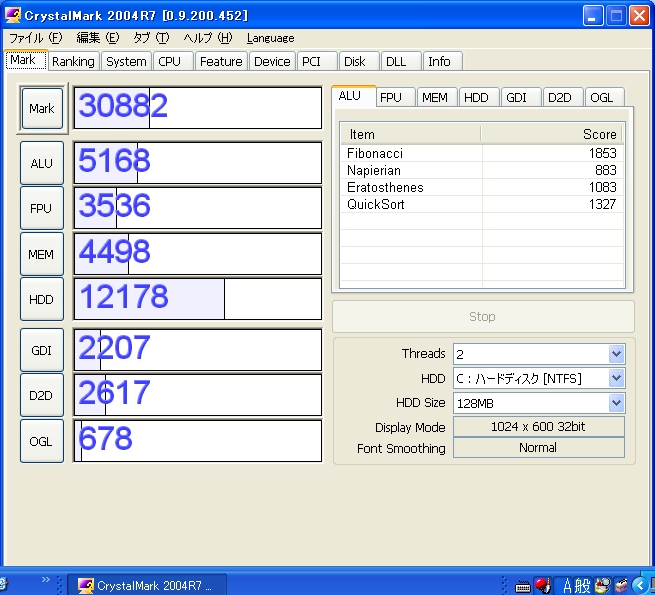Switch to the Ranking tab
The height and width of the screenshot is (595, 655).
[x=73, y=61]
